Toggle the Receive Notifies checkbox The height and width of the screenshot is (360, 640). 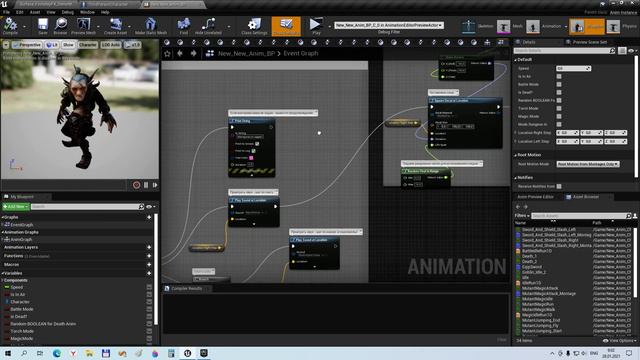point(559,187)
